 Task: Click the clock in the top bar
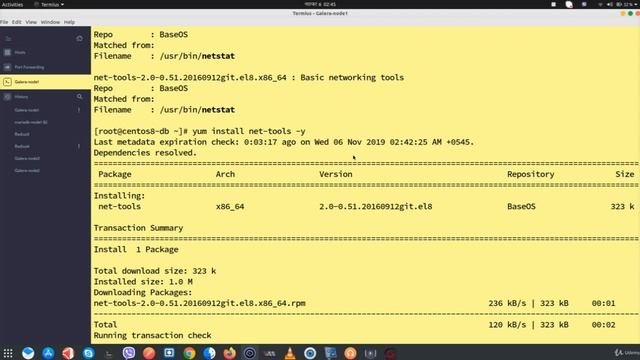(320, 4)
